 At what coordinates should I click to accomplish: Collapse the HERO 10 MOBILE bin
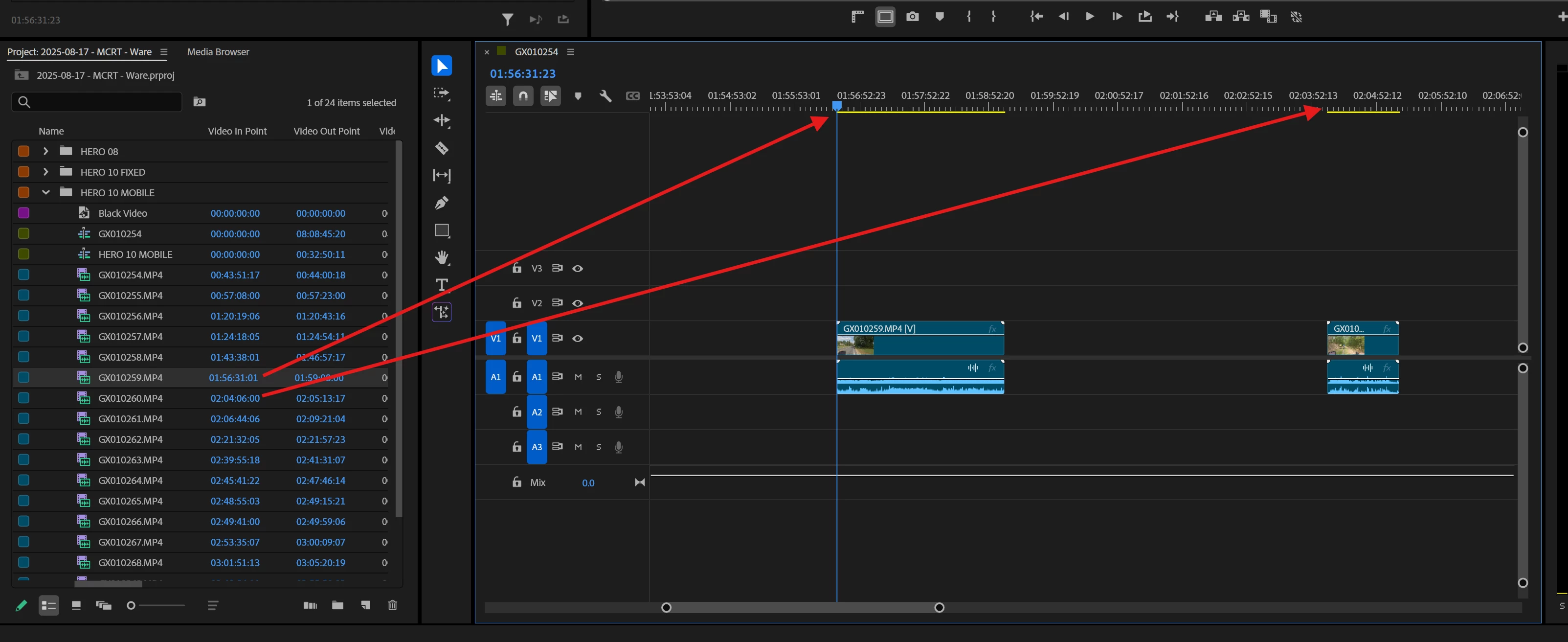tap(45, 192)
